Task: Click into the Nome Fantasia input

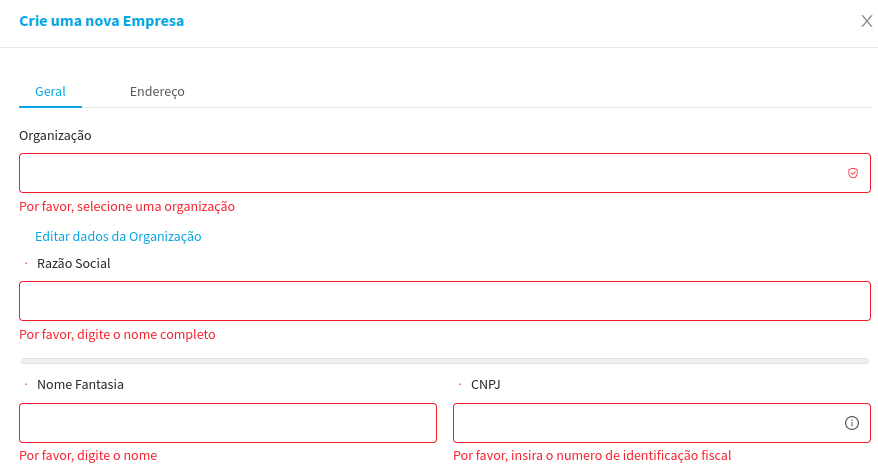Action: (x=228, y=423)
